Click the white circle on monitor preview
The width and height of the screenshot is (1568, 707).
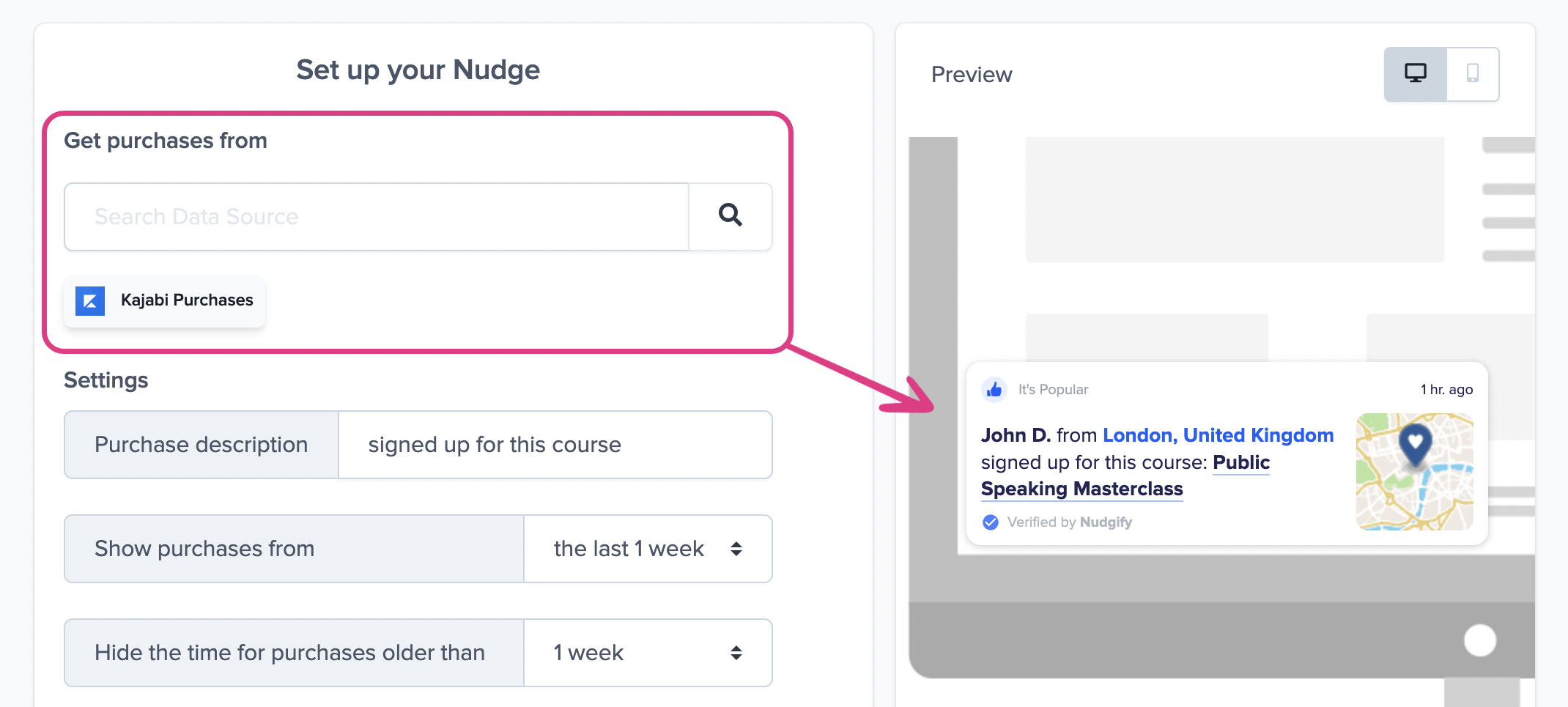pos(1479,640)
